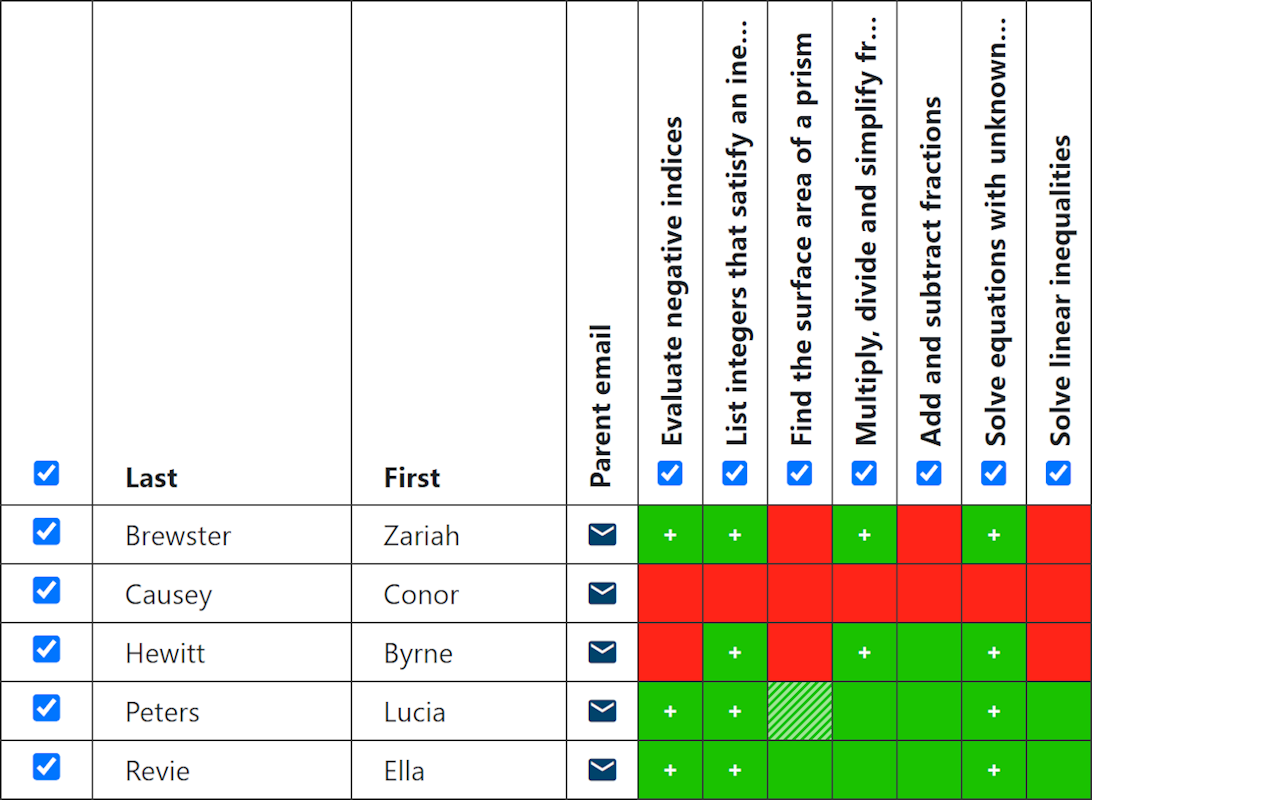This screenshot has width=1280, height=800.
Task: Open the parent email icon for Ella Revie
Action: 601,770
